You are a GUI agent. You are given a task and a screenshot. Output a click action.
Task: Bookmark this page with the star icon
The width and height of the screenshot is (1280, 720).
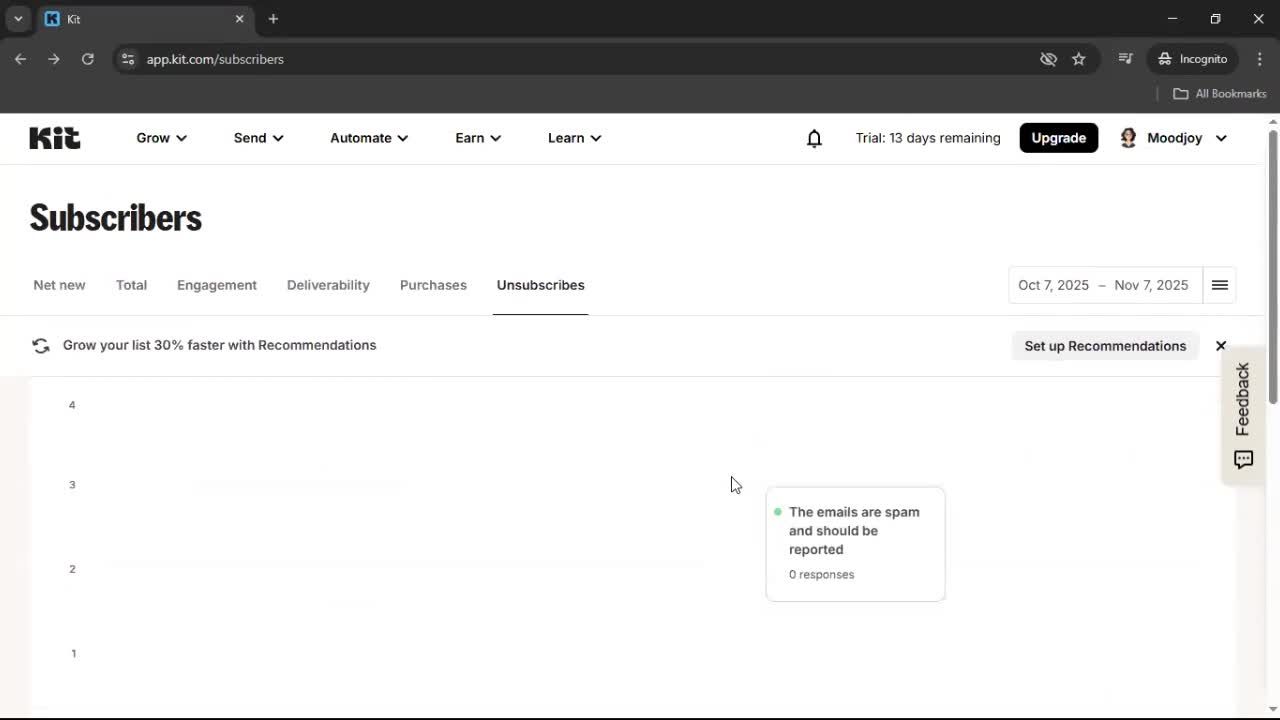point(1079,59)
